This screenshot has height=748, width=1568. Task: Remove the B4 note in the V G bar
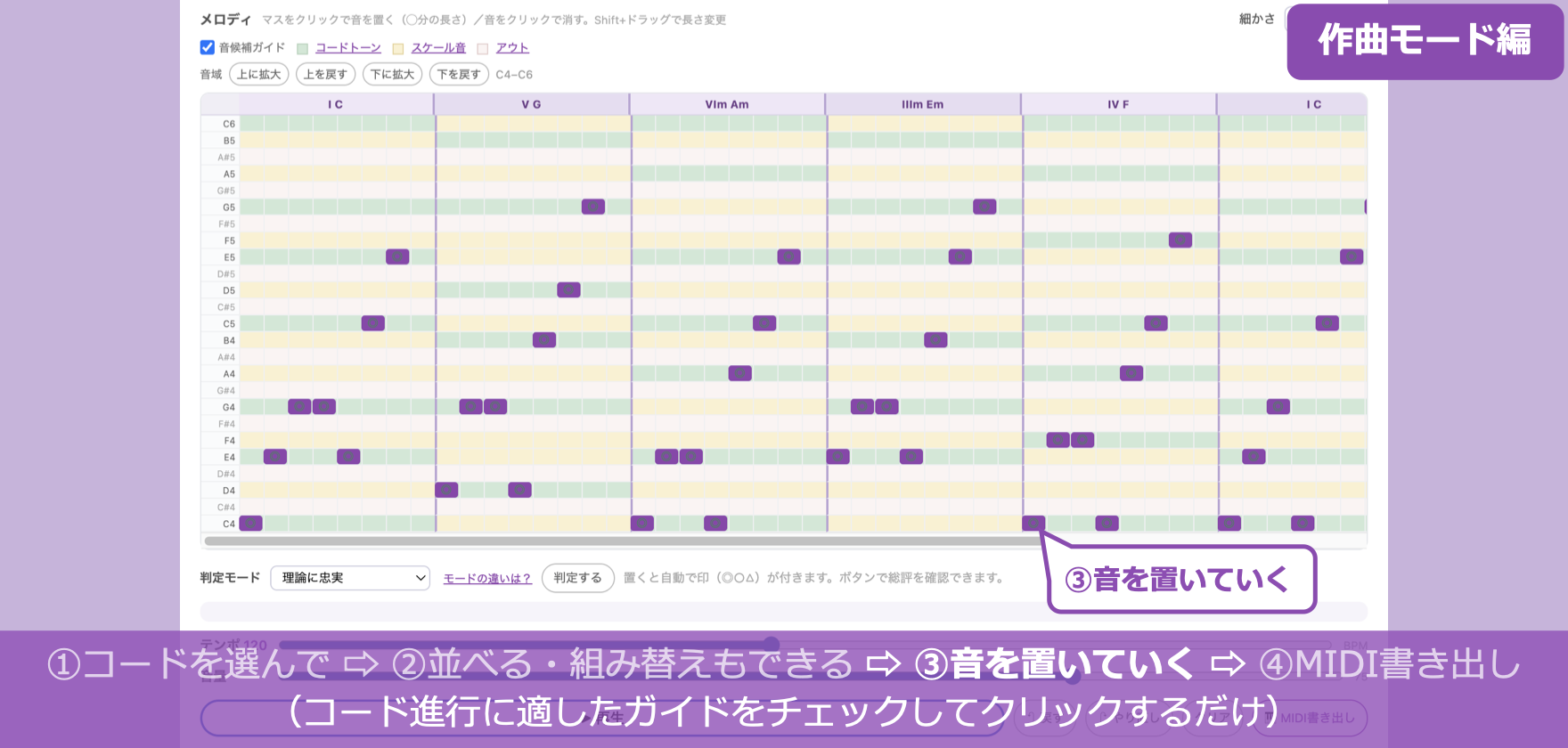[x=544, y=340]
